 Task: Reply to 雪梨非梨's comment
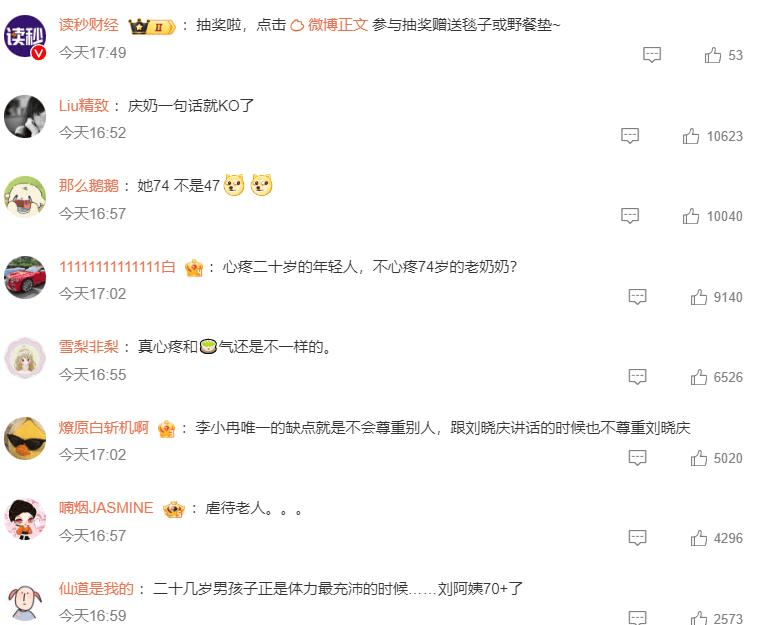(637, 377)
